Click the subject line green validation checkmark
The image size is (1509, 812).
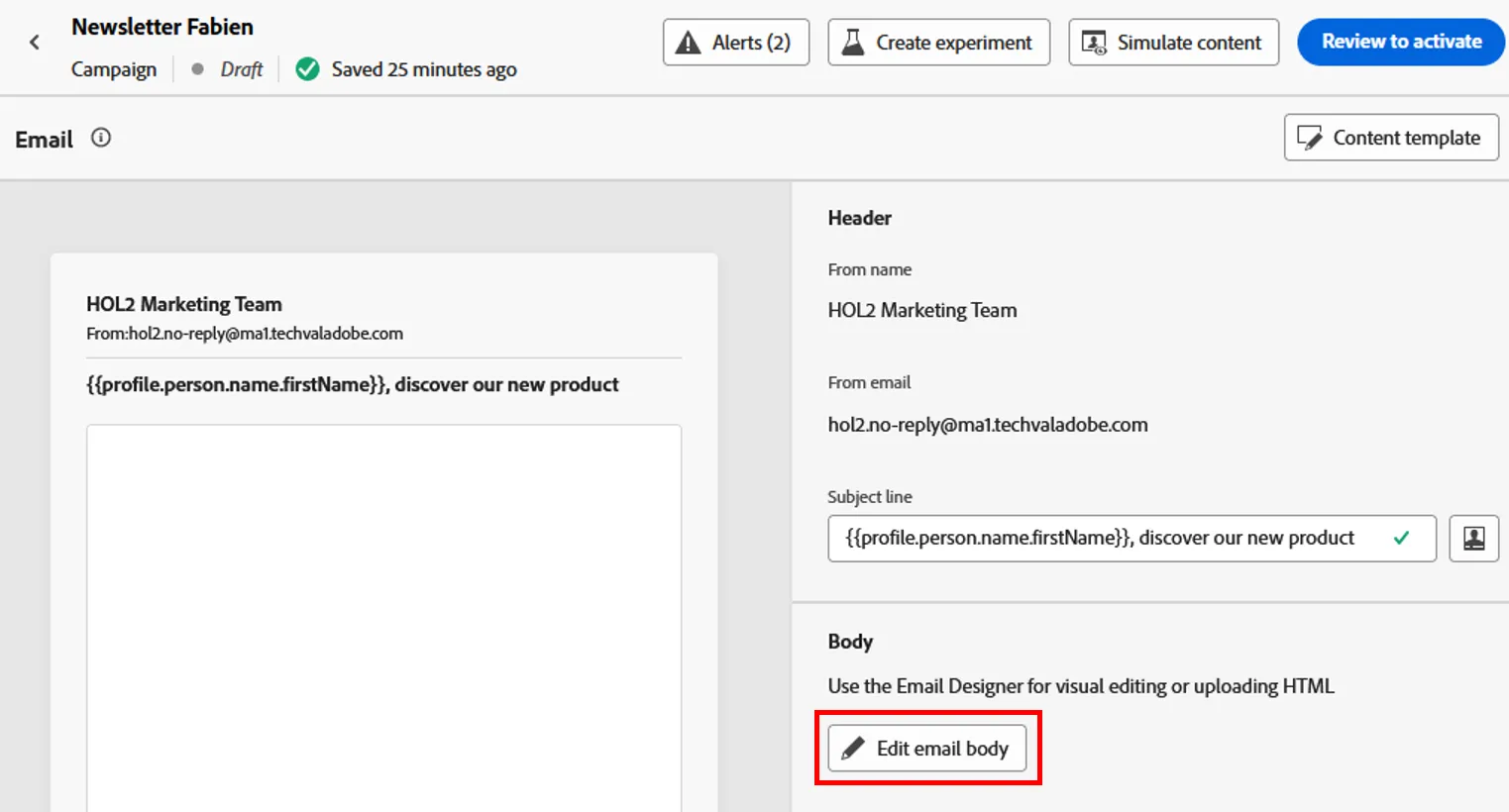pyautogui.click(x=1401, y=538)
